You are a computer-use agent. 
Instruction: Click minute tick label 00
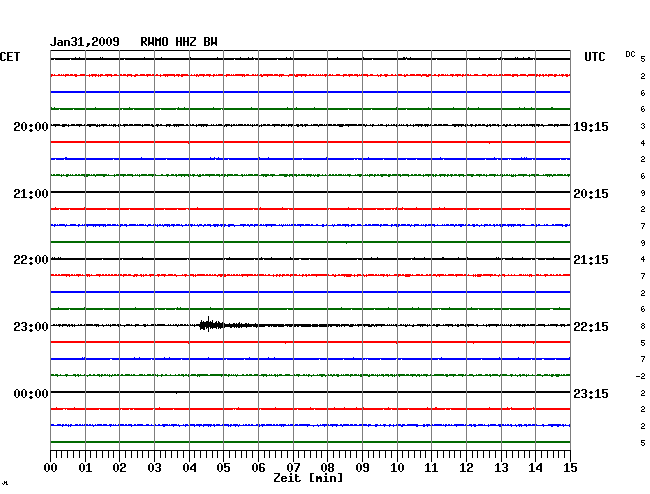[51, 468]
